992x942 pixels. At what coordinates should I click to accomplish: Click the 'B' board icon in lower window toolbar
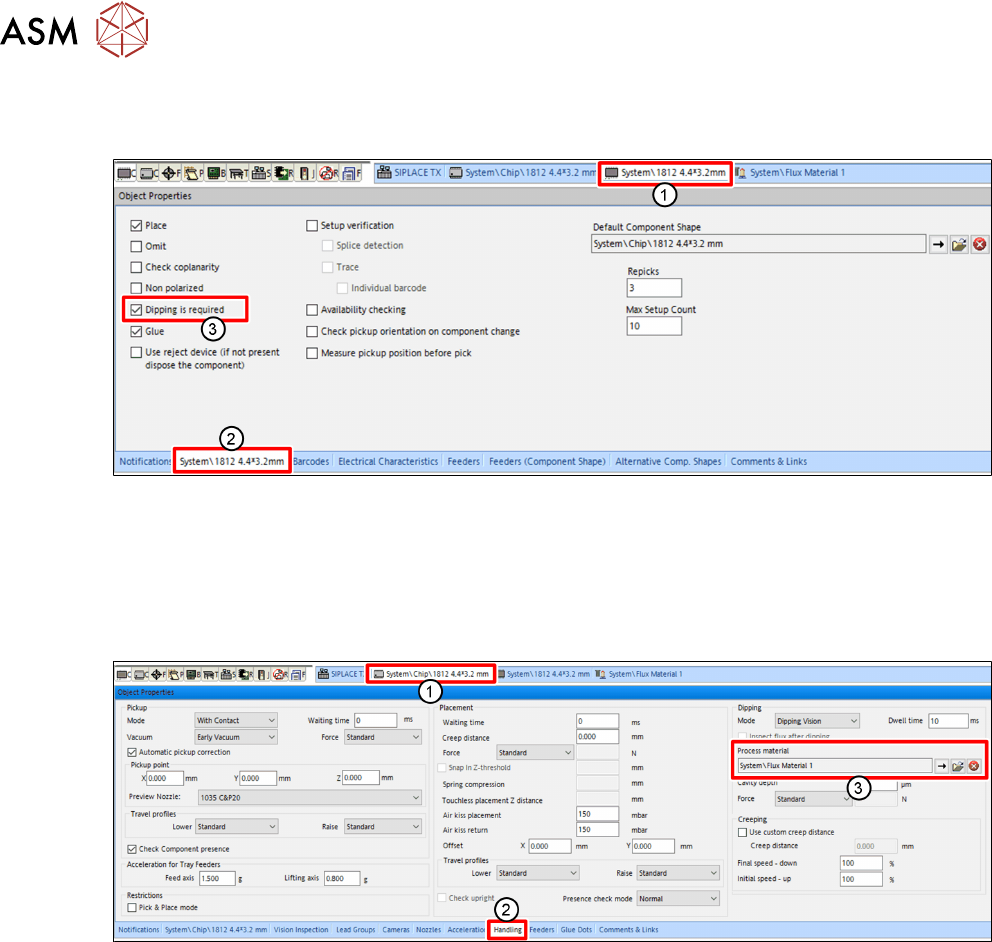193,674
